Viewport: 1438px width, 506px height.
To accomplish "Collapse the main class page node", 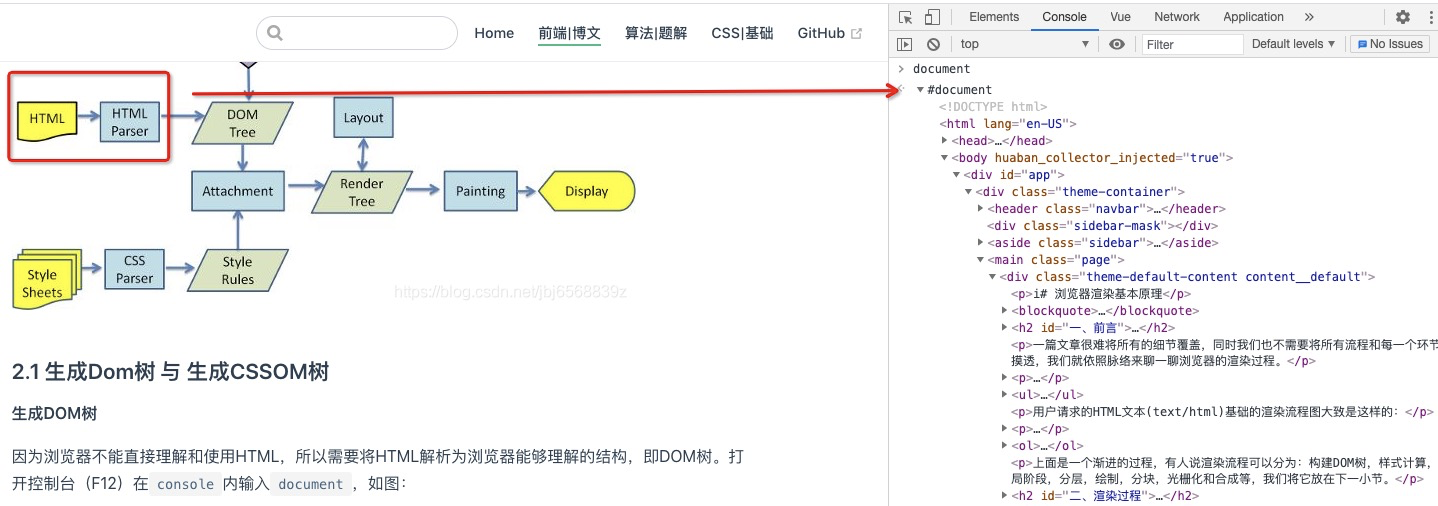I will tap(980, 260).
